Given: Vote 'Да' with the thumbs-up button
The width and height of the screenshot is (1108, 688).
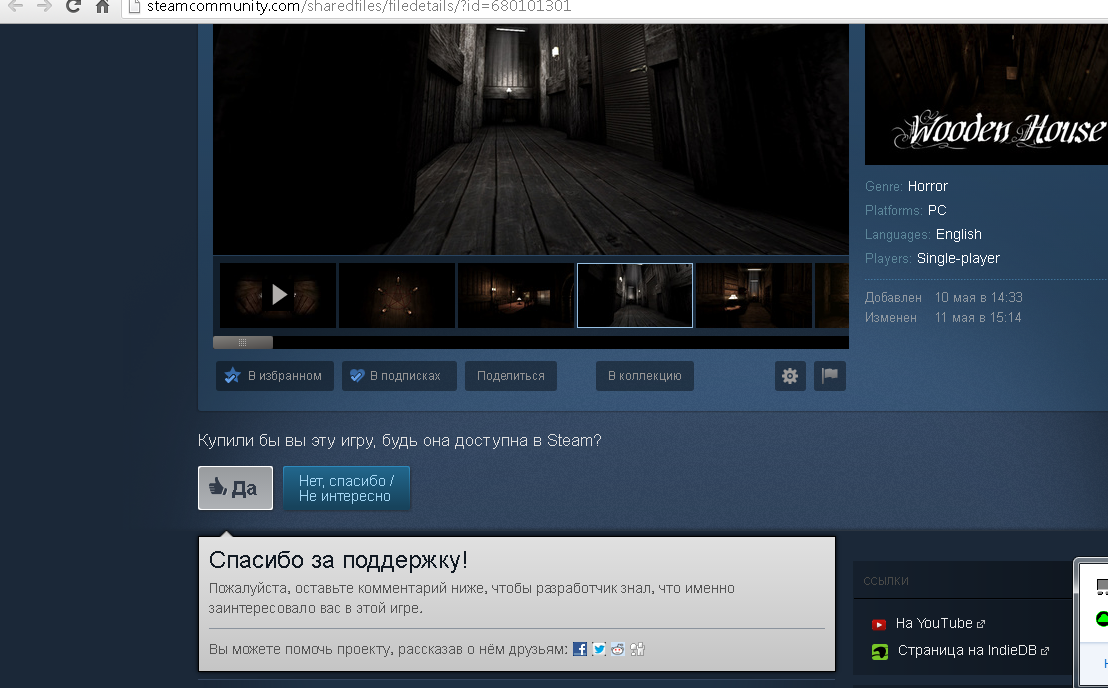Looking at the screenshot, I should [x=235, y=488].
